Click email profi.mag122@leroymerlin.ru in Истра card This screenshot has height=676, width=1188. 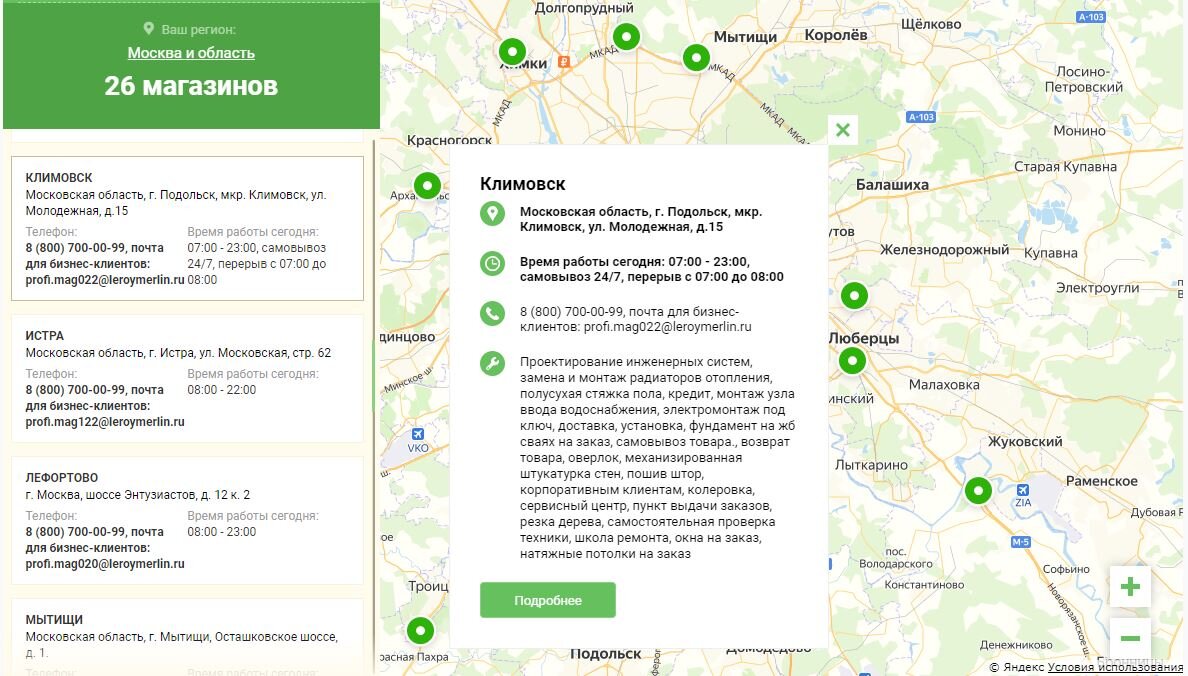[x=105, y=422]
